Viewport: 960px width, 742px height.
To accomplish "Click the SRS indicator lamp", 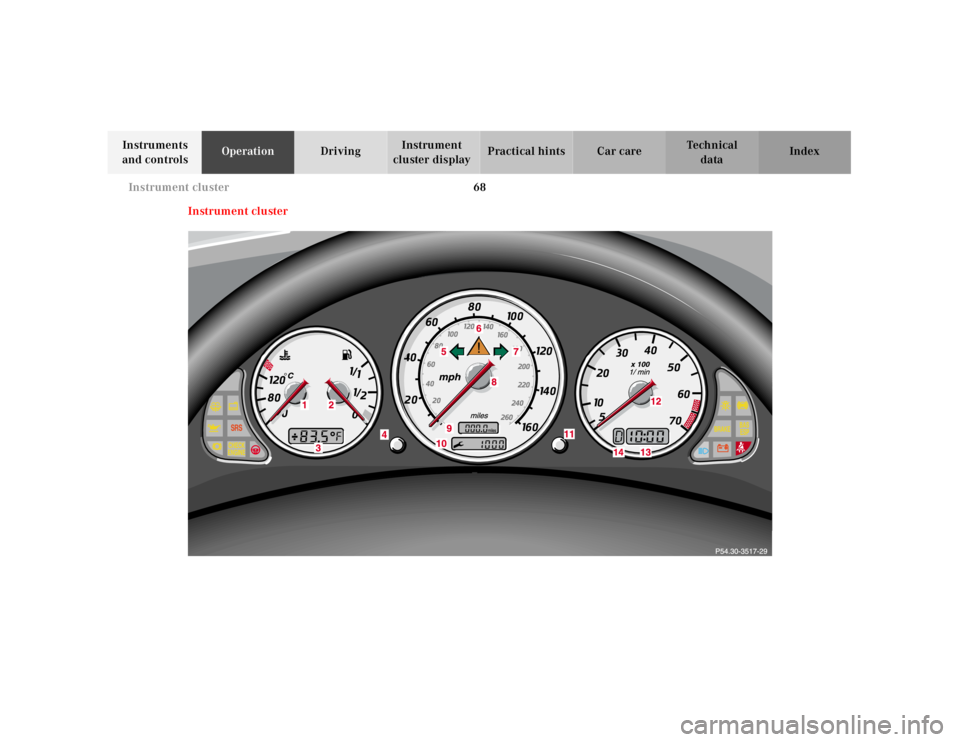I will pos(236,428).
